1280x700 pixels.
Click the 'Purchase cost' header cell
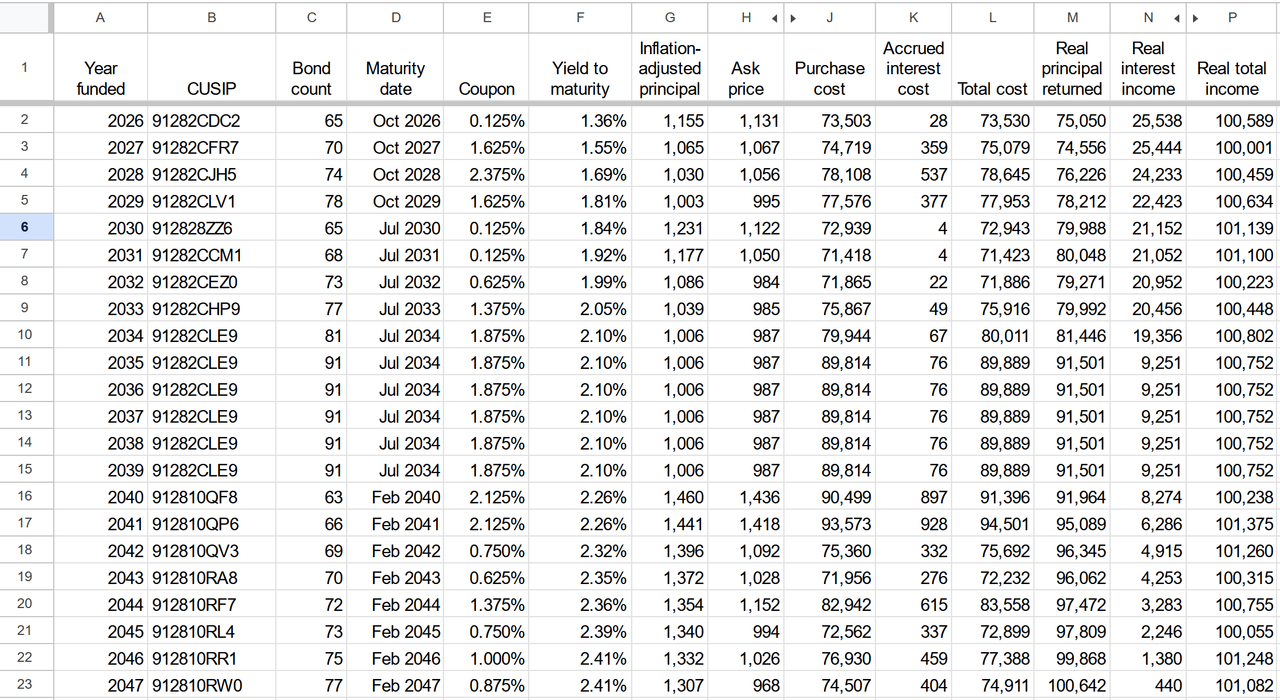pos(830,68)
